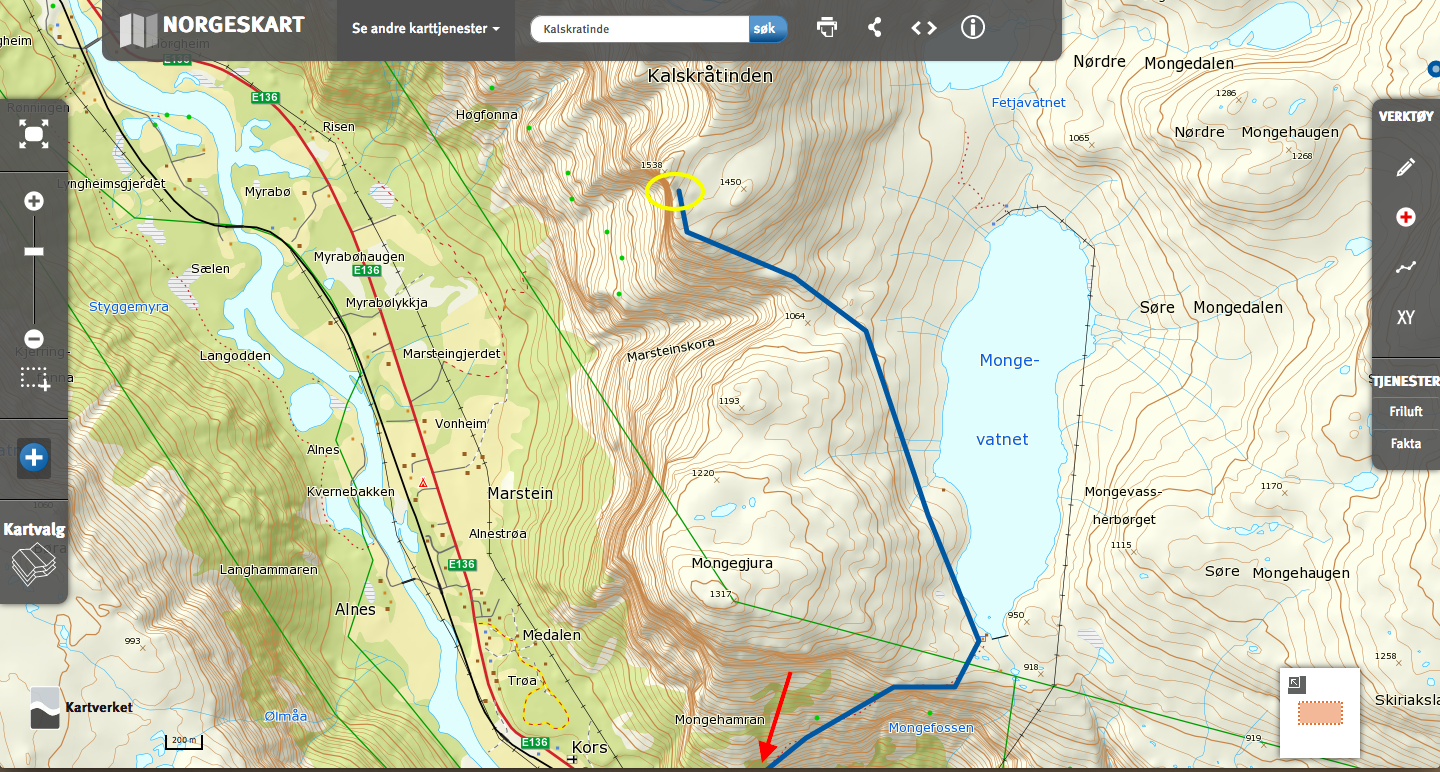Click the zoom slider handle
Viewport: 1440px width, 772px height.
[x=34, y=252]
